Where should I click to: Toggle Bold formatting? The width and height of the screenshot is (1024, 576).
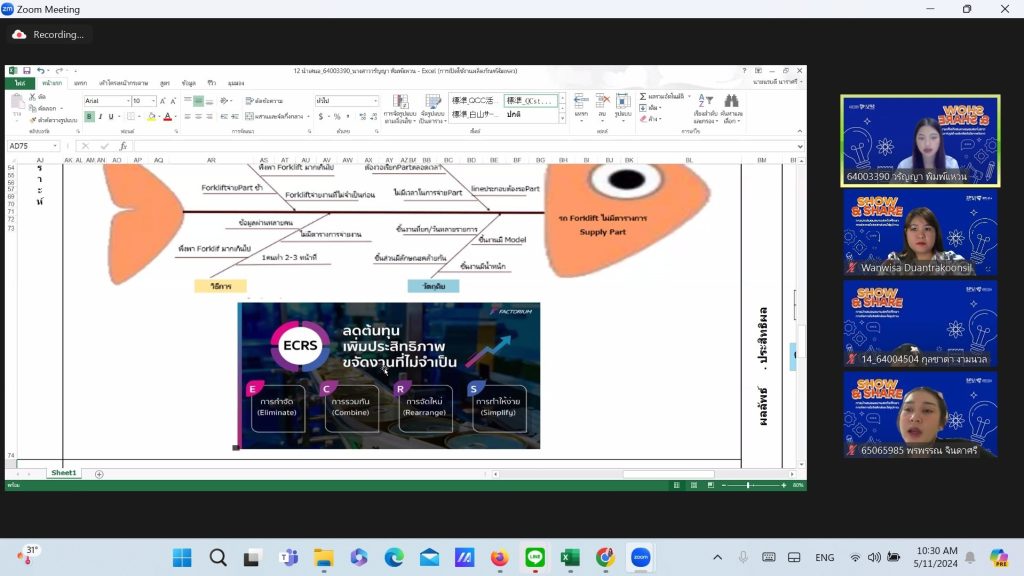click(89, 116)
